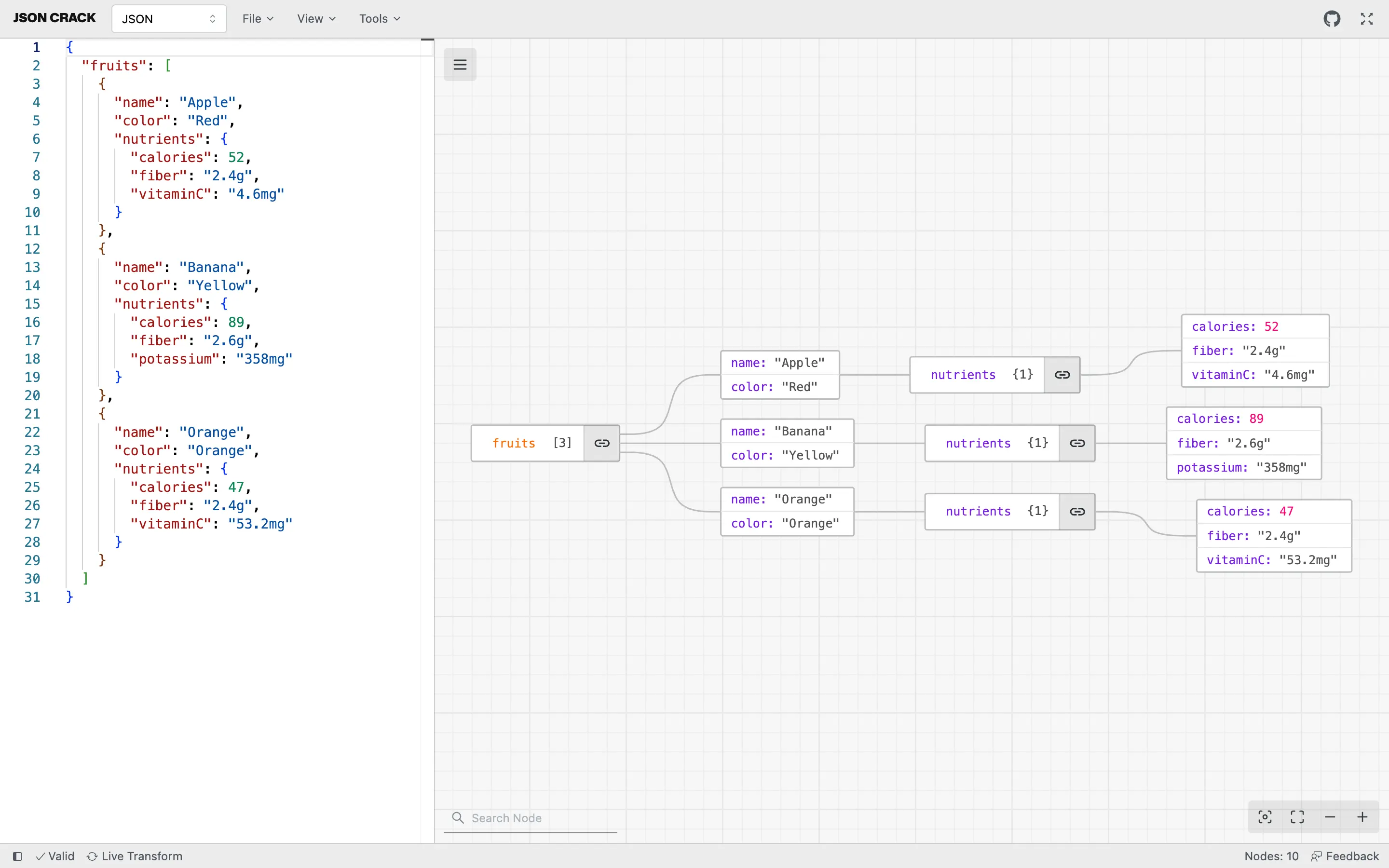Click the link icon beside Banana's nutrients node
The width and height of the screenshot is (1389, 868).
tap(1077, 443)
